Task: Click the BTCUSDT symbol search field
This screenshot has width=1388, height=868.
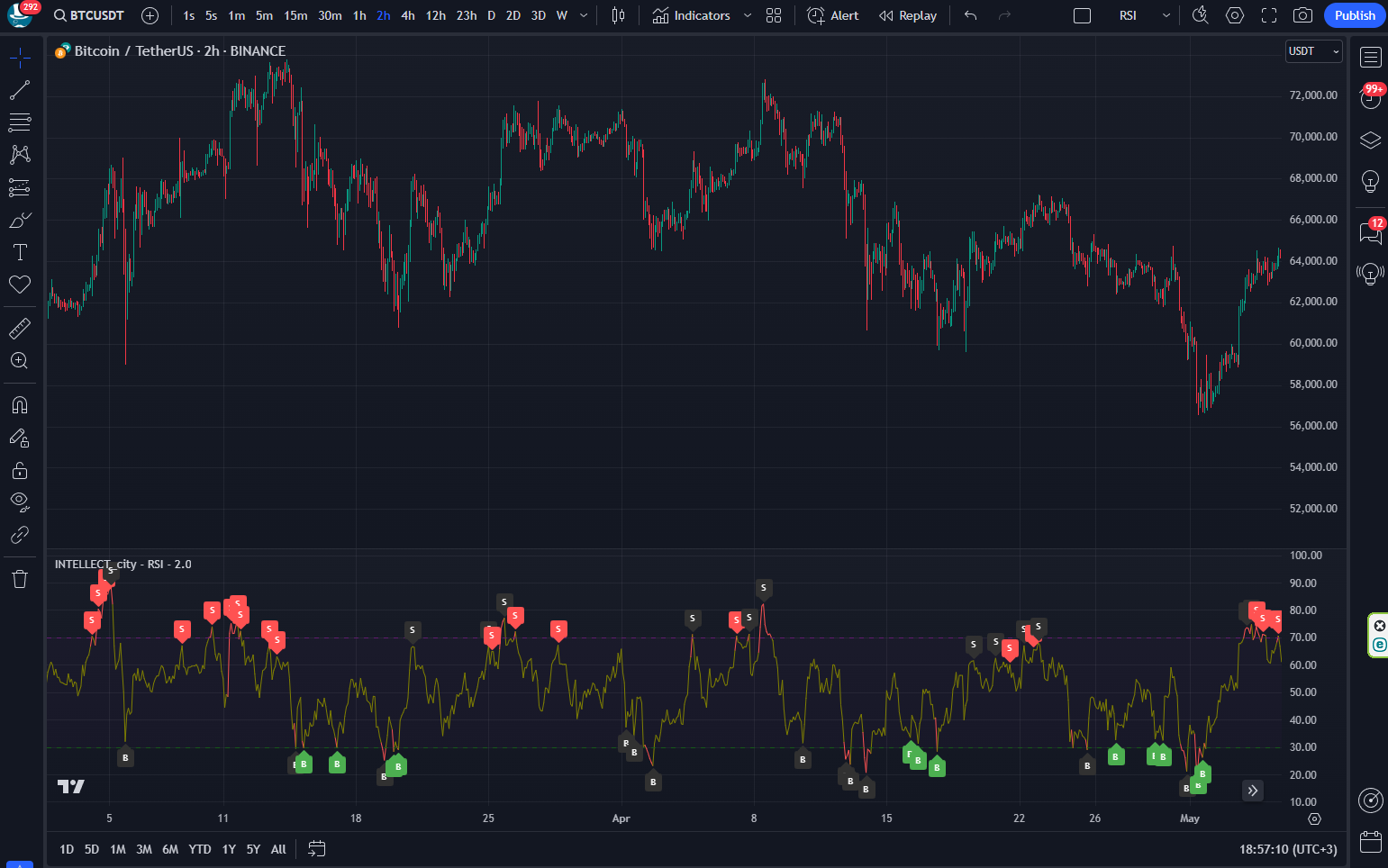Action: (89, 15)
